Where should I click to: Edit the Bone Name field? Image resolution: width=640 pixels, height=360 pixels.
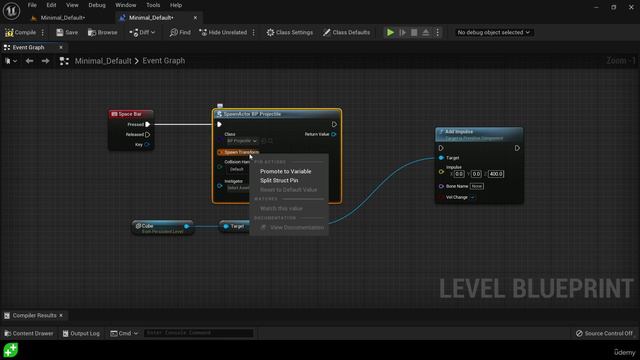pos(477,186)
